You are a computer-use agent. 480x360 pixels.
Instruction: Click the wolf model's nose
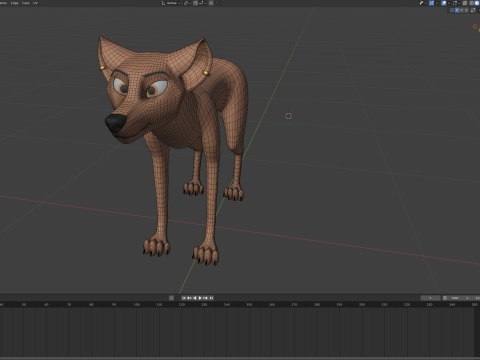pyautogui.click(x=116, y=123)
